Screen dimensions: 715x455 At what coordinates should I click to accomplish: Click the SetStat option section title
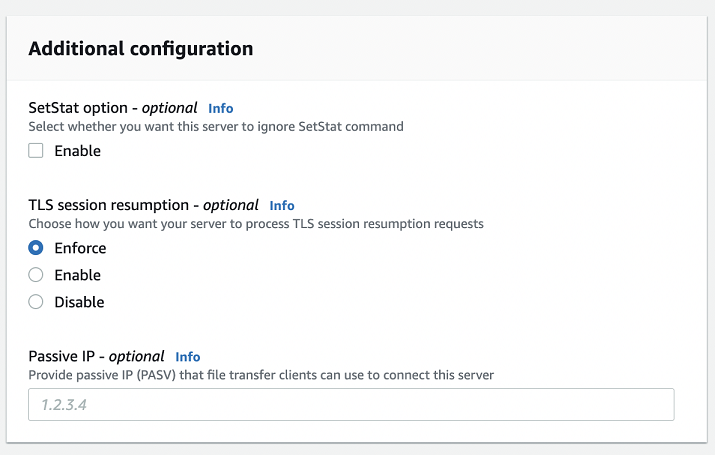coord(112,108)
